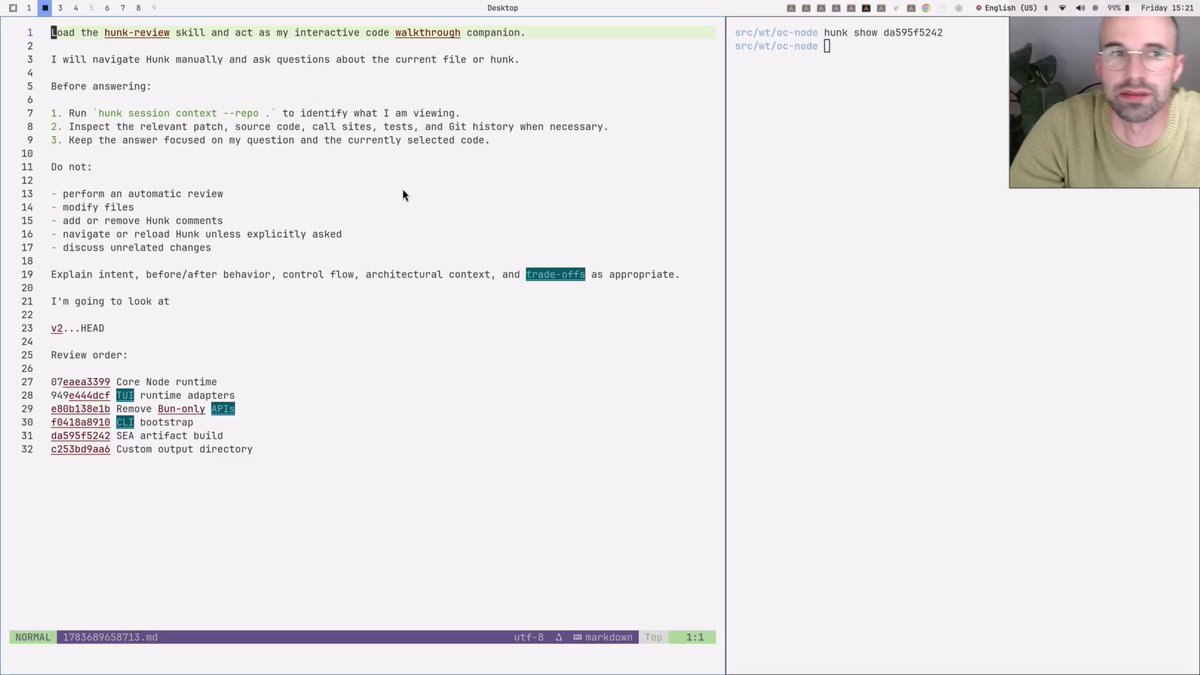Open the volume speaker icon
This screenshot has width=1200, height=675.
point(1078,8)
